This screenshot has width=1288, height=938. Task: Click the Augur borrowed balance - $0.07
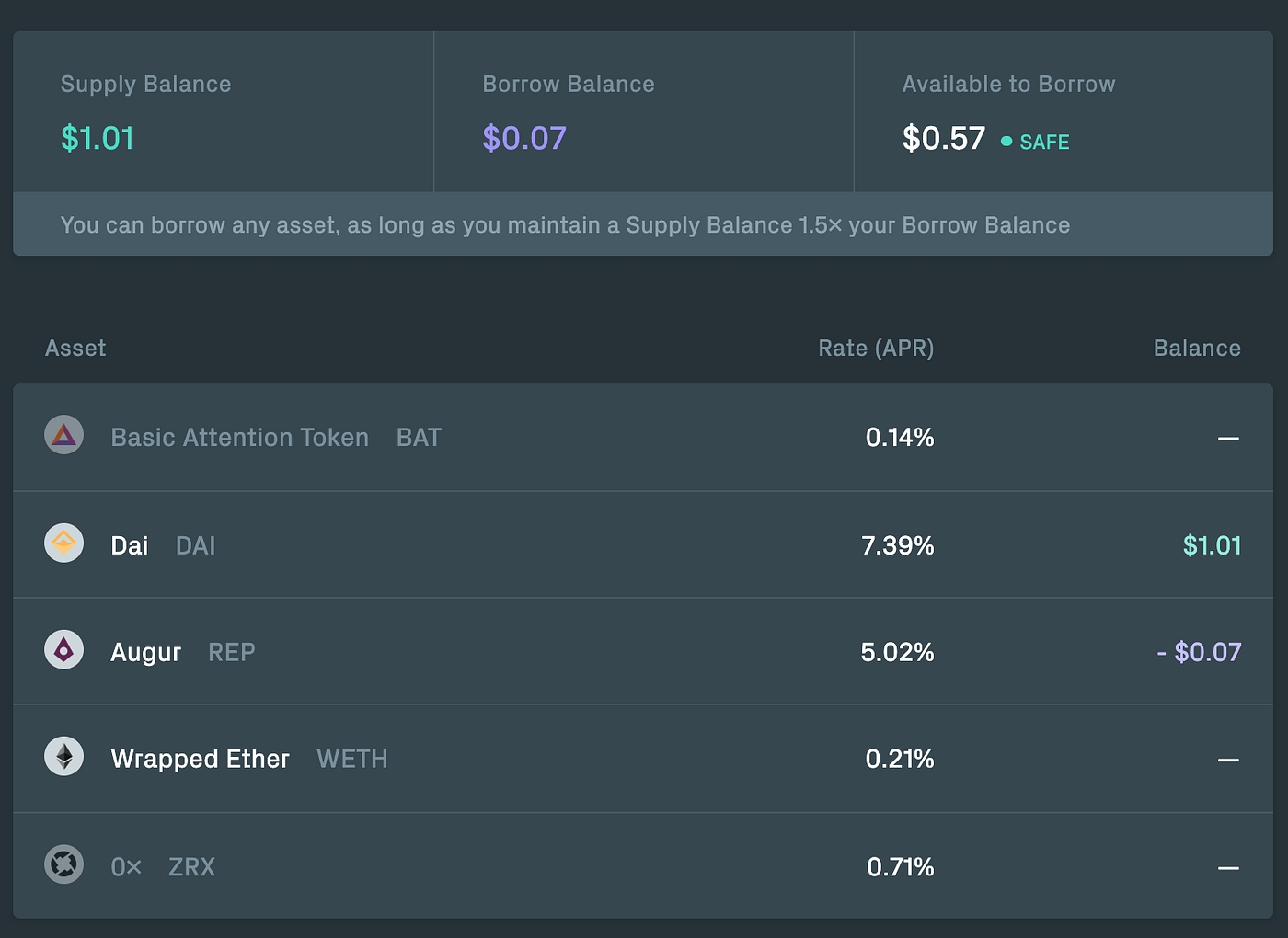(1199, 653)
